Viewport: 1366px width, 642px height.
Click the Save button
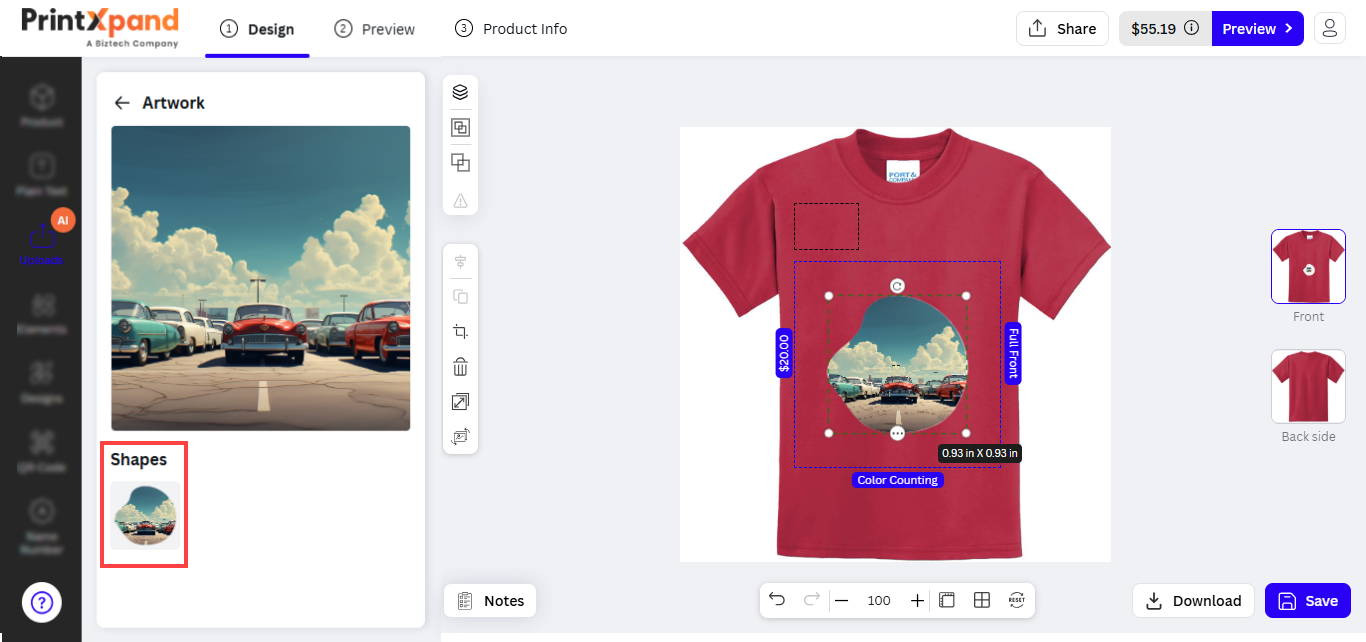(x=1308, y=600)
